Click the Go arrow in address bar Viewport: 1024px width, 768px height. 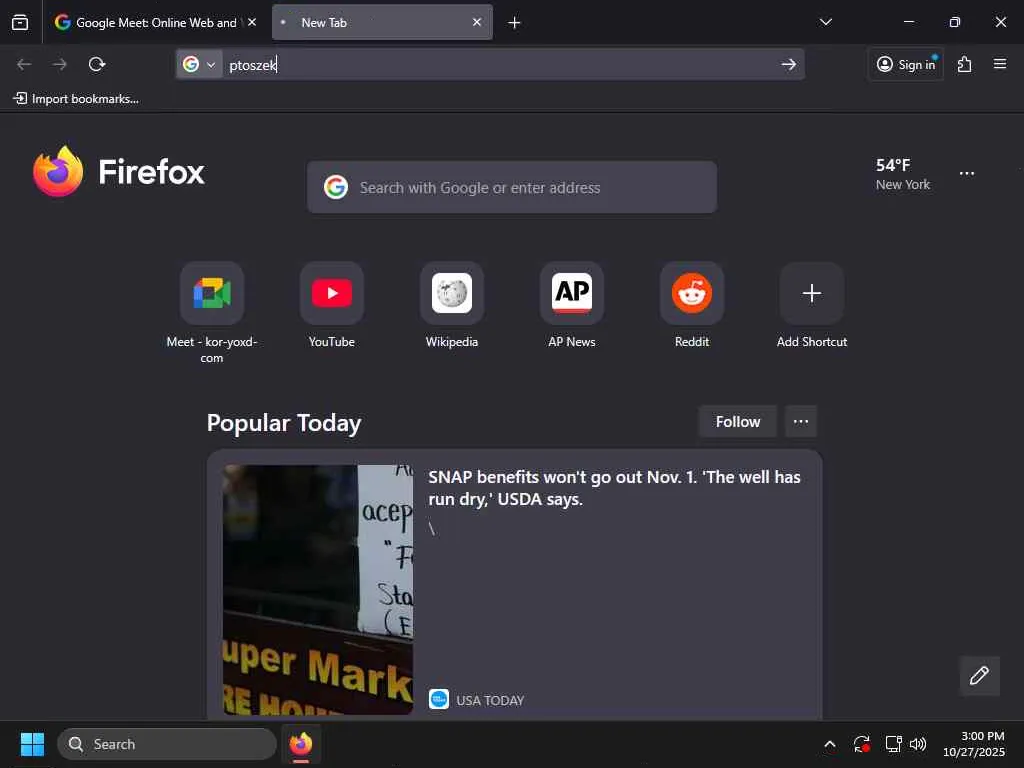(788, 65)
